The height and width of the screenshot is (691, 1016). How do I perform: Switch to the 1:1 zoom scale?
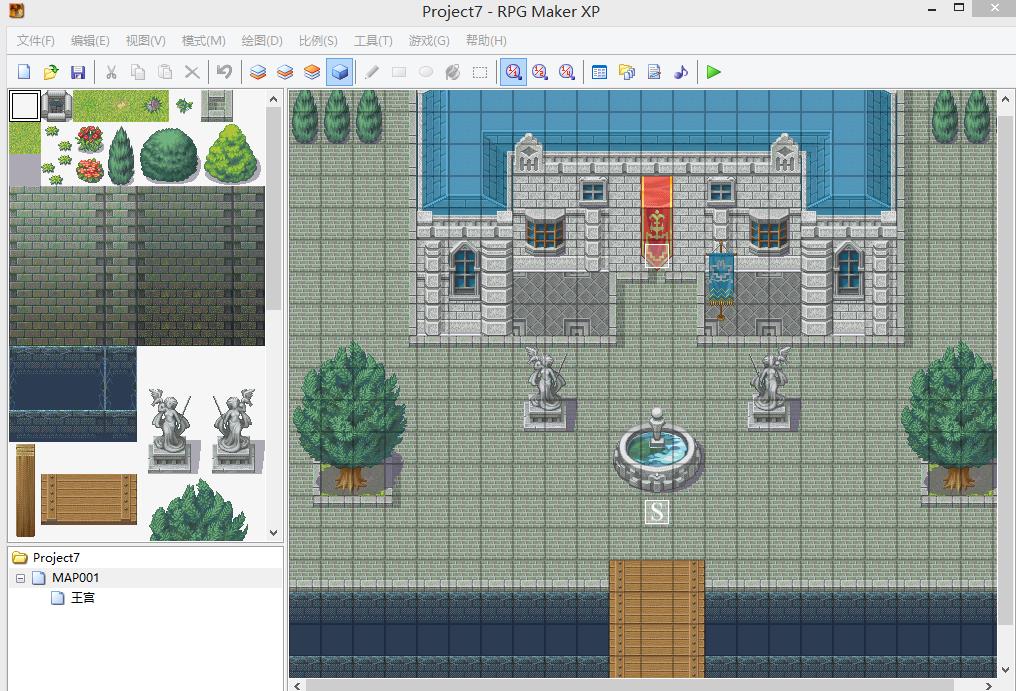coord(513,72)
